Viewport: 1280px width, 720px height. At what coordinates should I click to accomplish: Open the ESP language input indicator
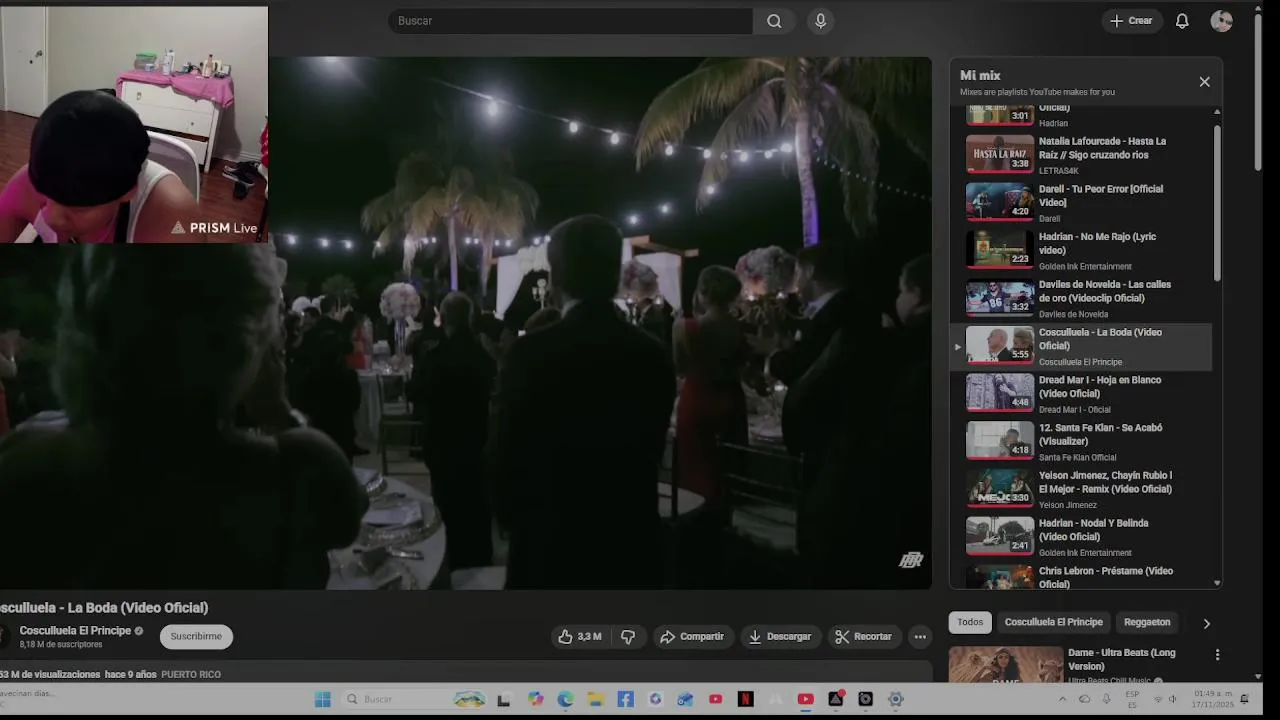pos(1132,699)
